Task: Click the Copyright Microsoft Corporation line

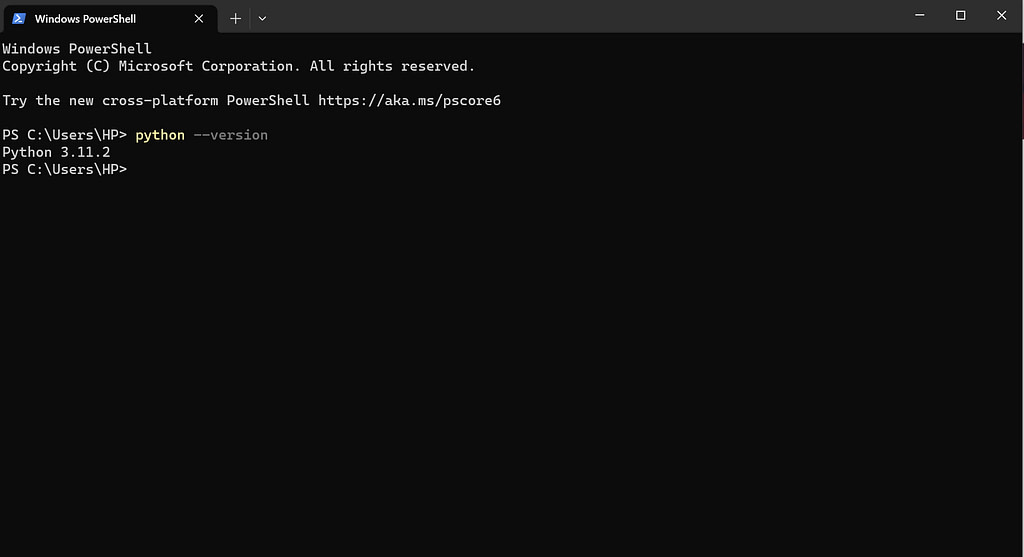Action: (238, 67)
